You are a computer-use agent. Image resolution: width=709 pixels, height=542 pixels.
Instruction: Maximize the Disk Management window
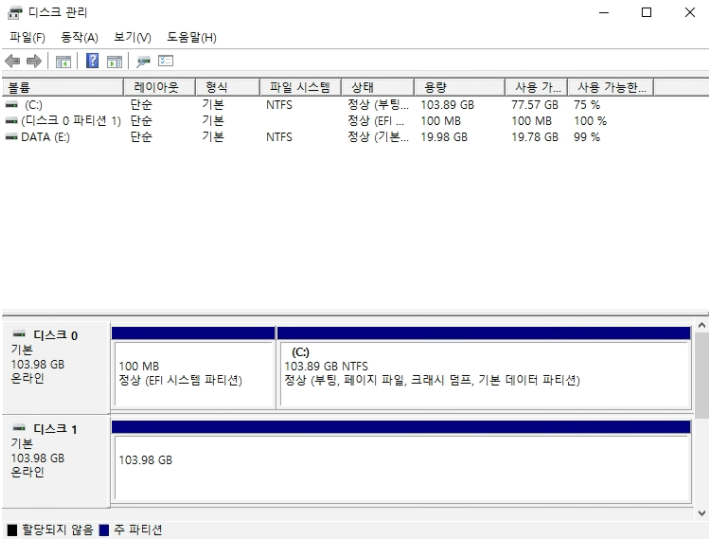pyautogui.click(x=647, y=13)
